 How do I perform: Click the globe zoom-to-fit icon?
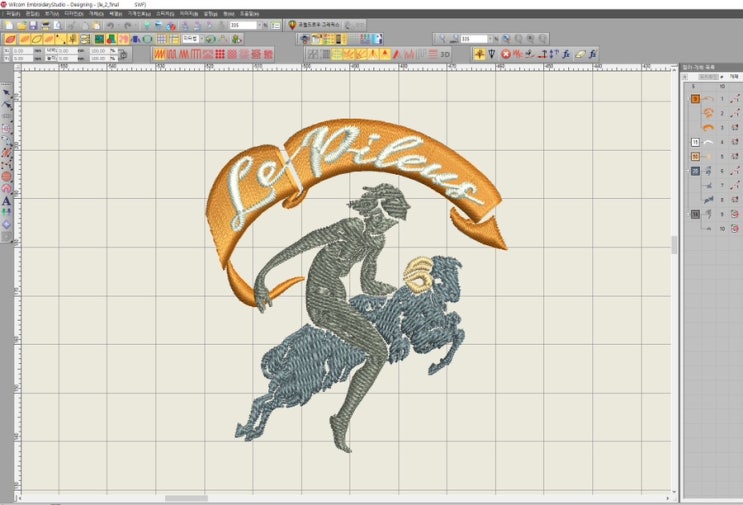pyautogui.click(x=506, y=39)
